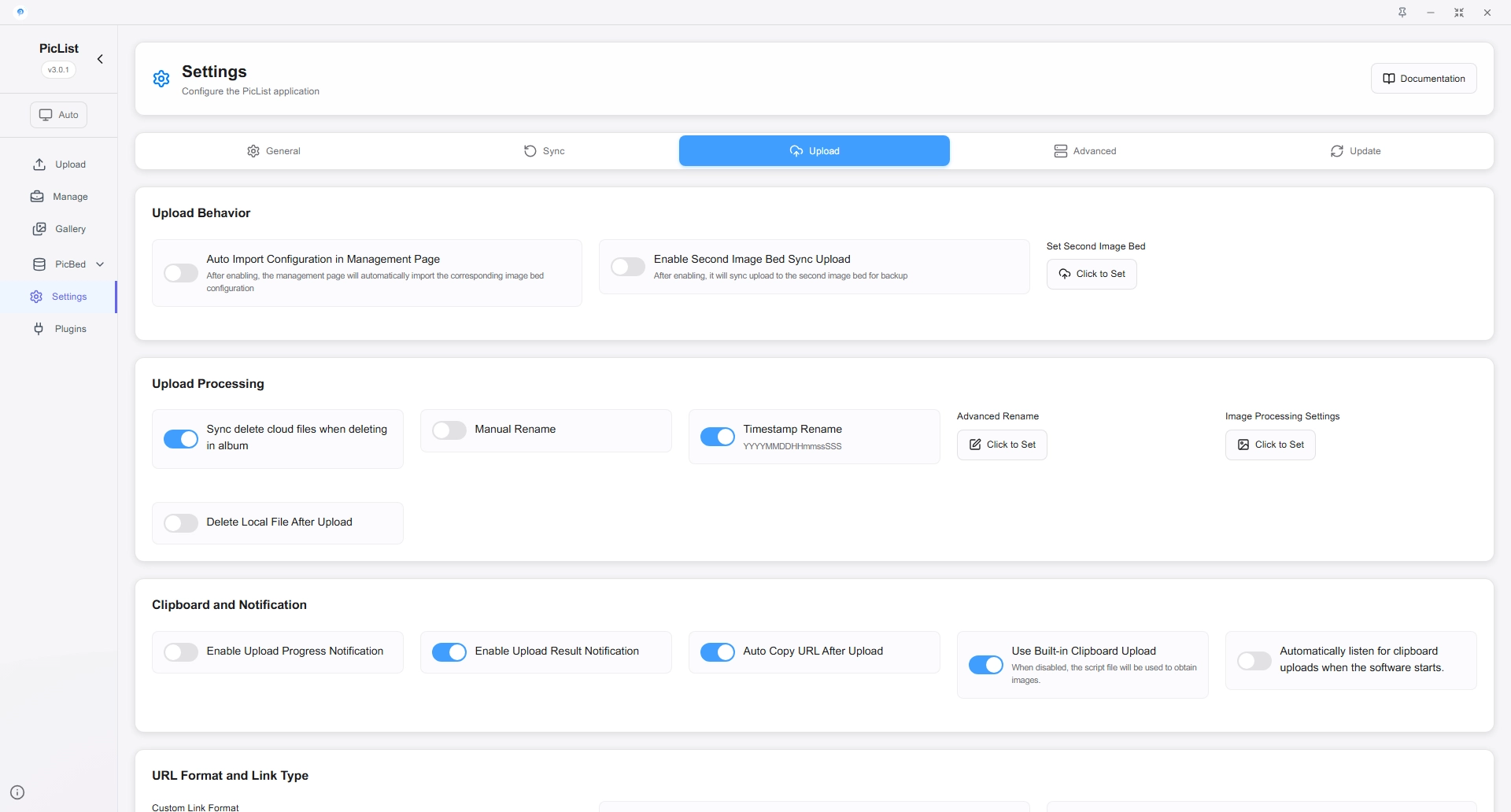Enable Upload Progress Notification switch

click(181, 652)
